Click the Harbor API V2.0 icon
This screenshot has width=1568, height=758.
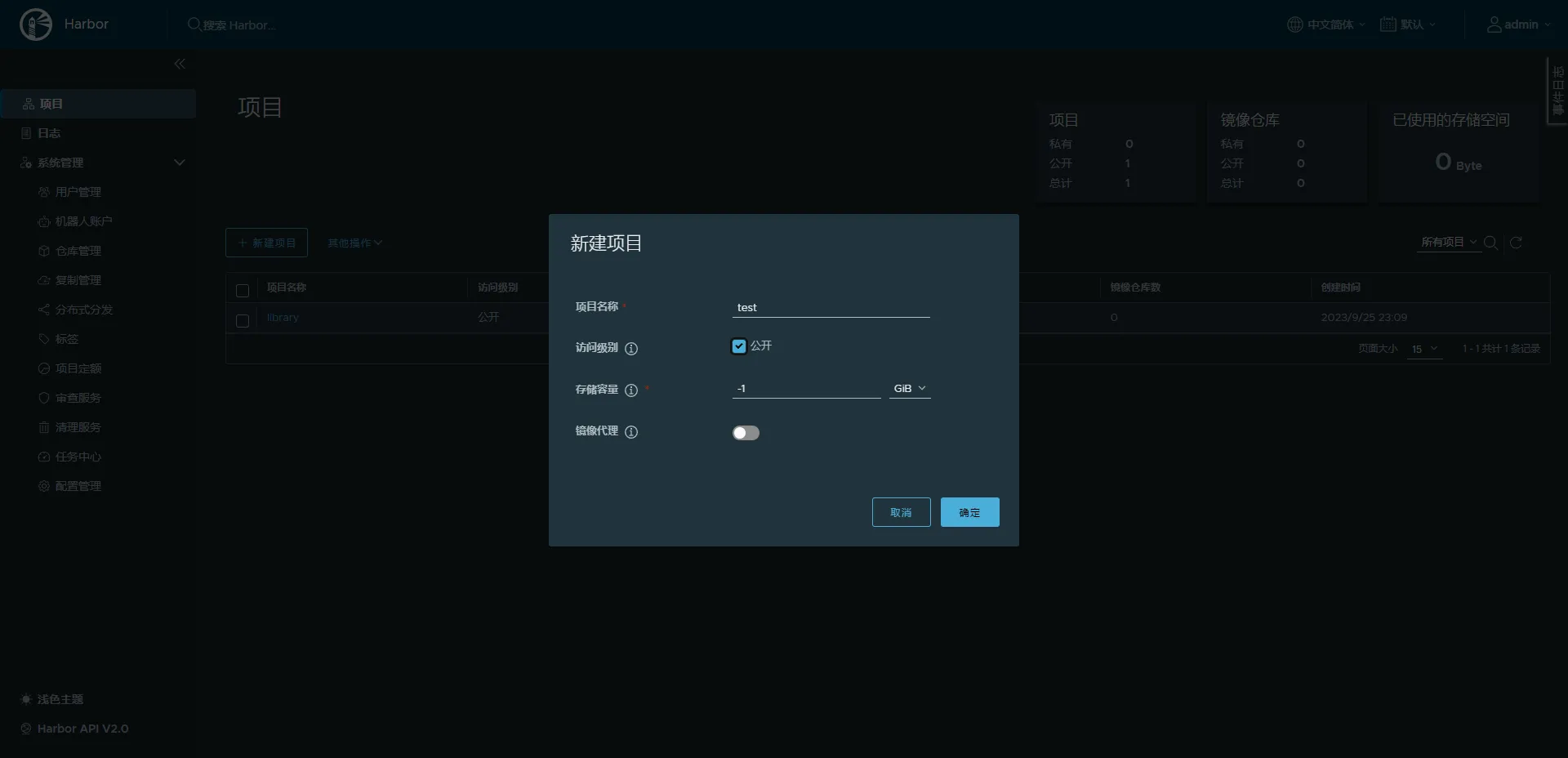(26, 729)
